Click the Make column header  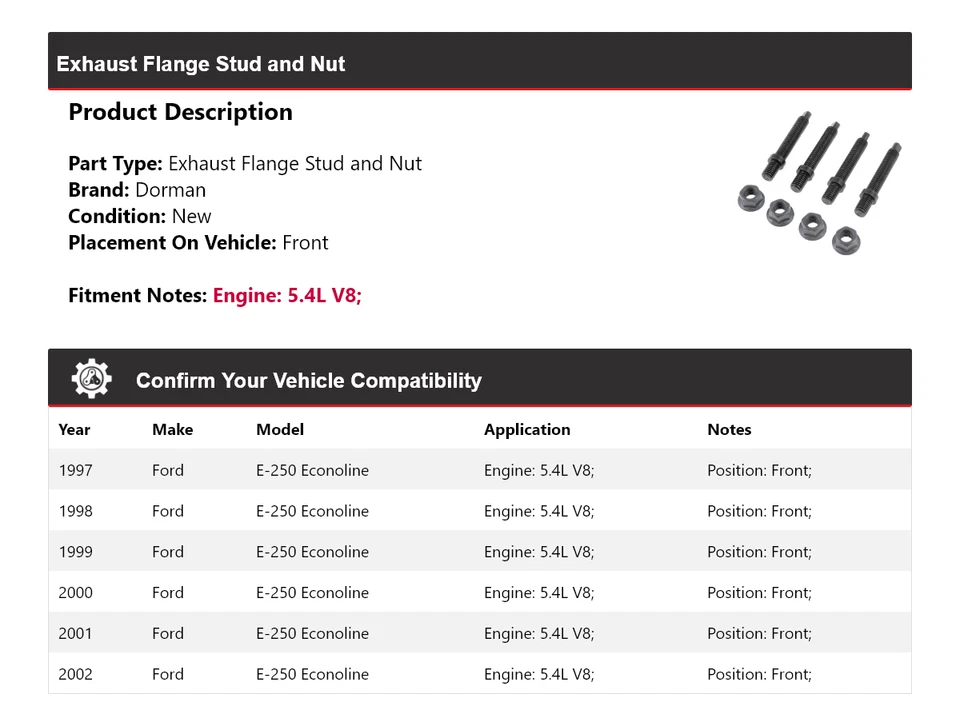point(172,429)
